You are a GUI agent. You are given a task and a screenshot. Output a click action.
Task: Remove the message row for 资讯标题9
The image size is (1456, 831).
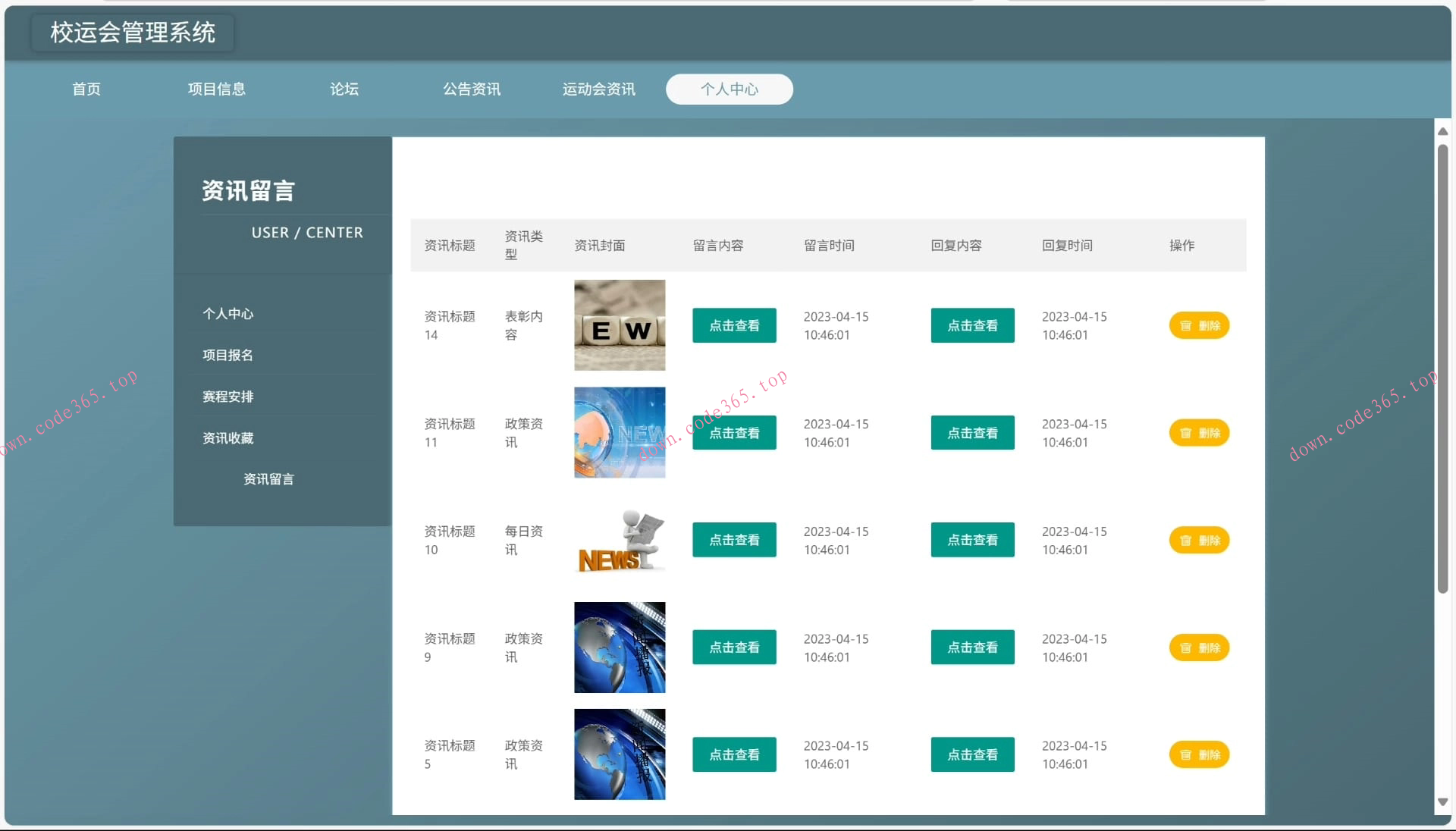click(1199, 648)
